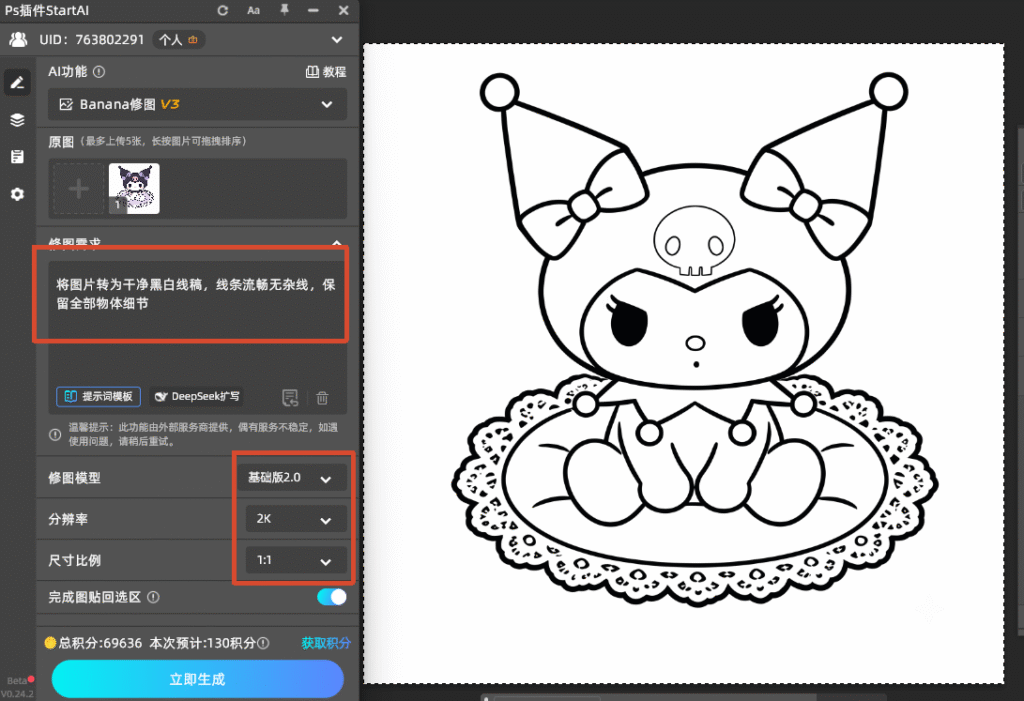
Task: Open the 尺寸比例 1:1 dropdown
Action: click(296, 561)
